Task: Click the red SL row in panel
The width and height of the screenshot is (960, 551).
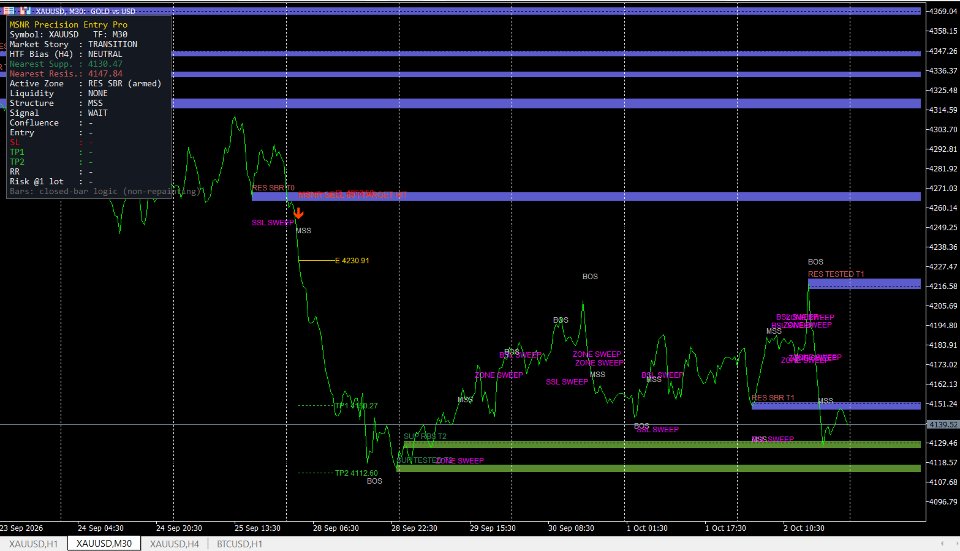Action: [51, 142]
